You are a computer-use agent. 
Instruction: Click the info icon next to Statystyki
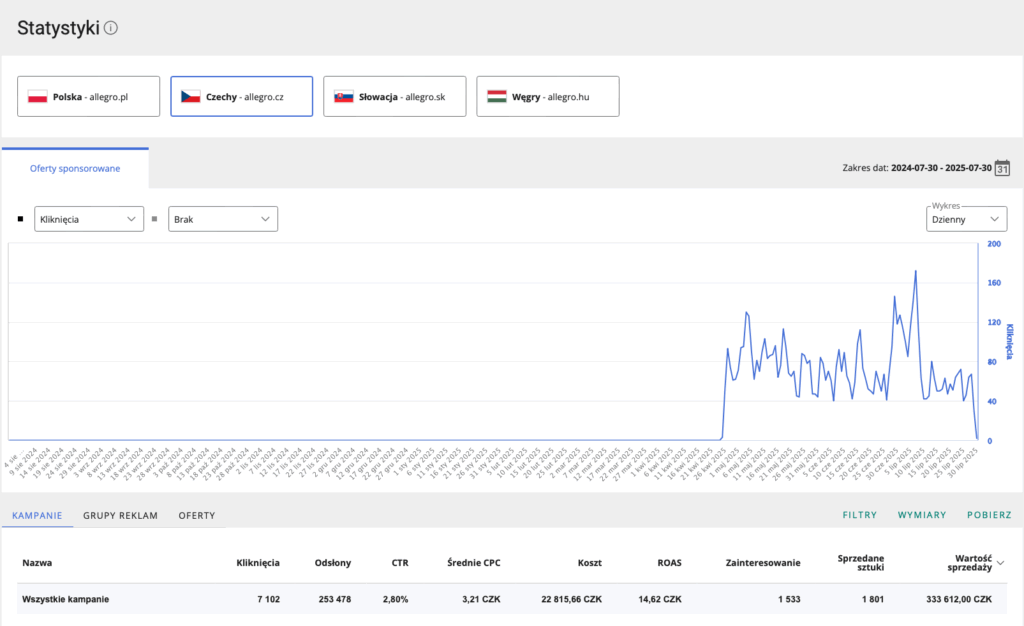111,28
